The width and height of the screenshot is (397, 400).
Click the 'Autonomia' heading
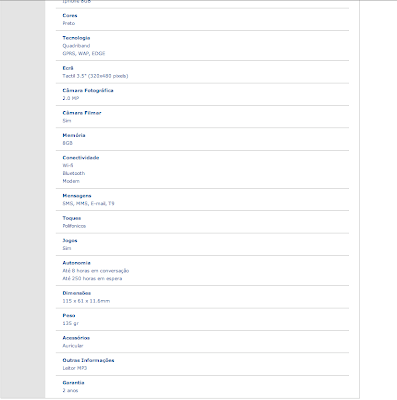point(76,263)
